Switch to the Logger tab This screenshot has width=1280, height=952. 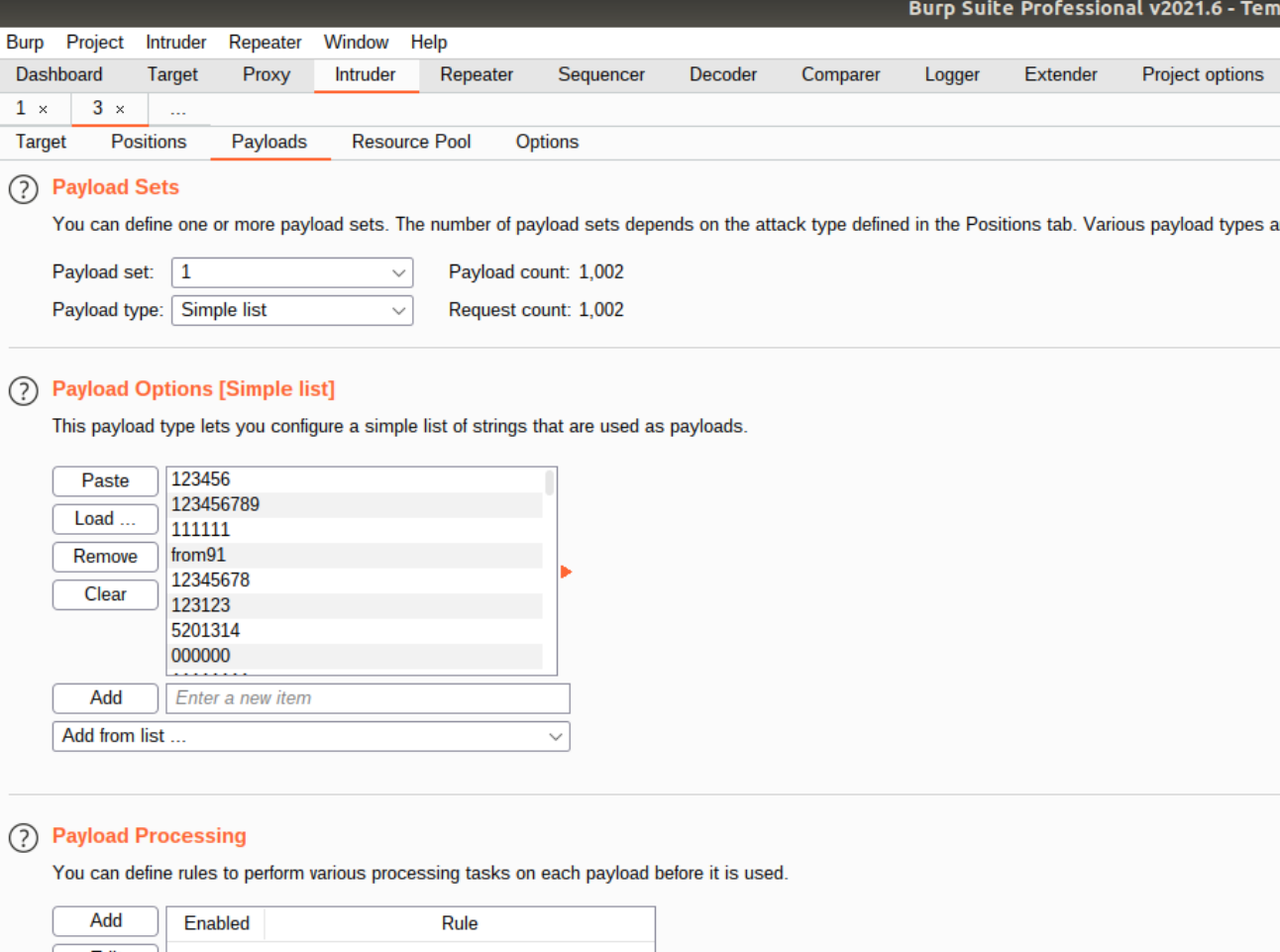click(952, 75)
